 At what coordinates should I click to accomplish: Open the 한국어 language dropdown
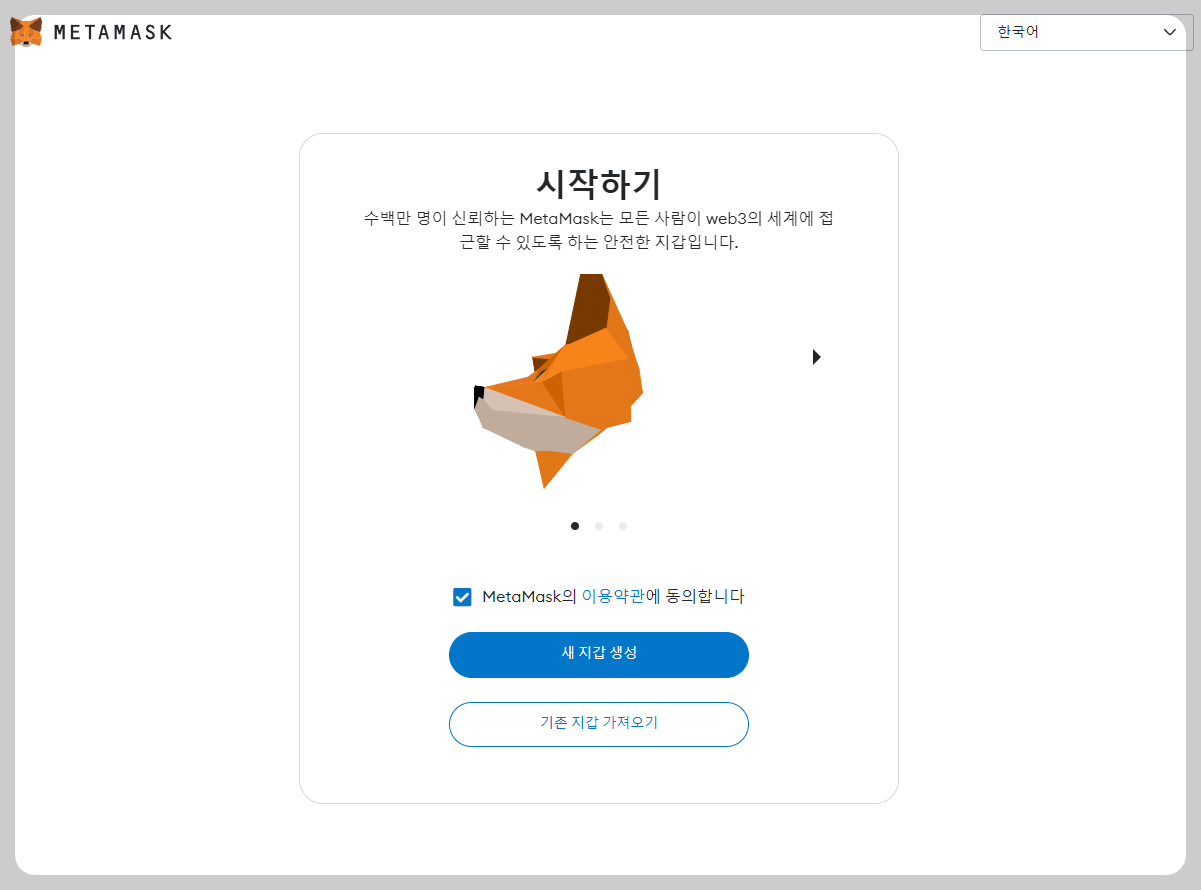1086,32
